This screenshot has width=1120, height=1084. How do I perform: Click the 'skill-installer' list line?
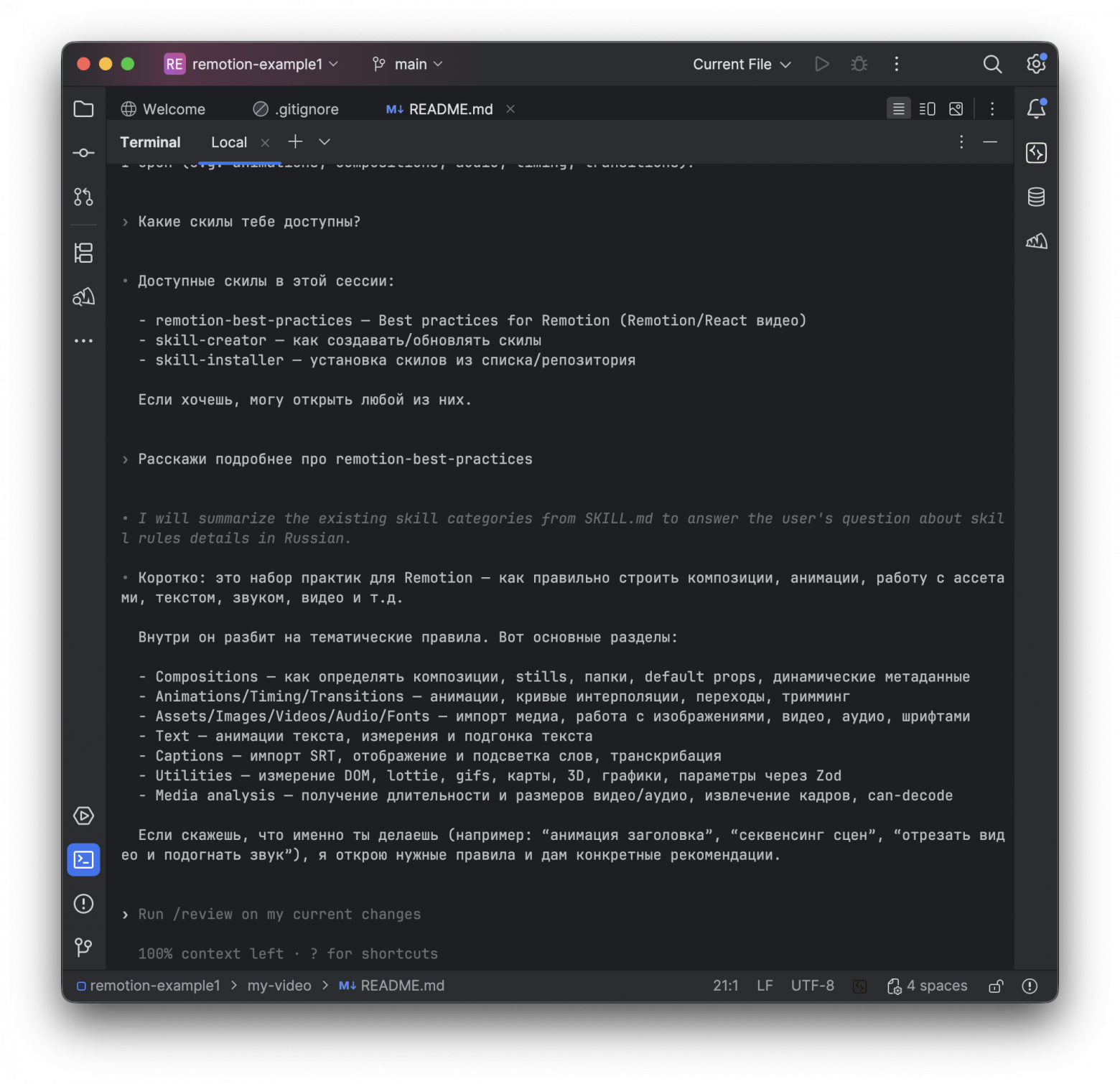(x=387, y=360)
